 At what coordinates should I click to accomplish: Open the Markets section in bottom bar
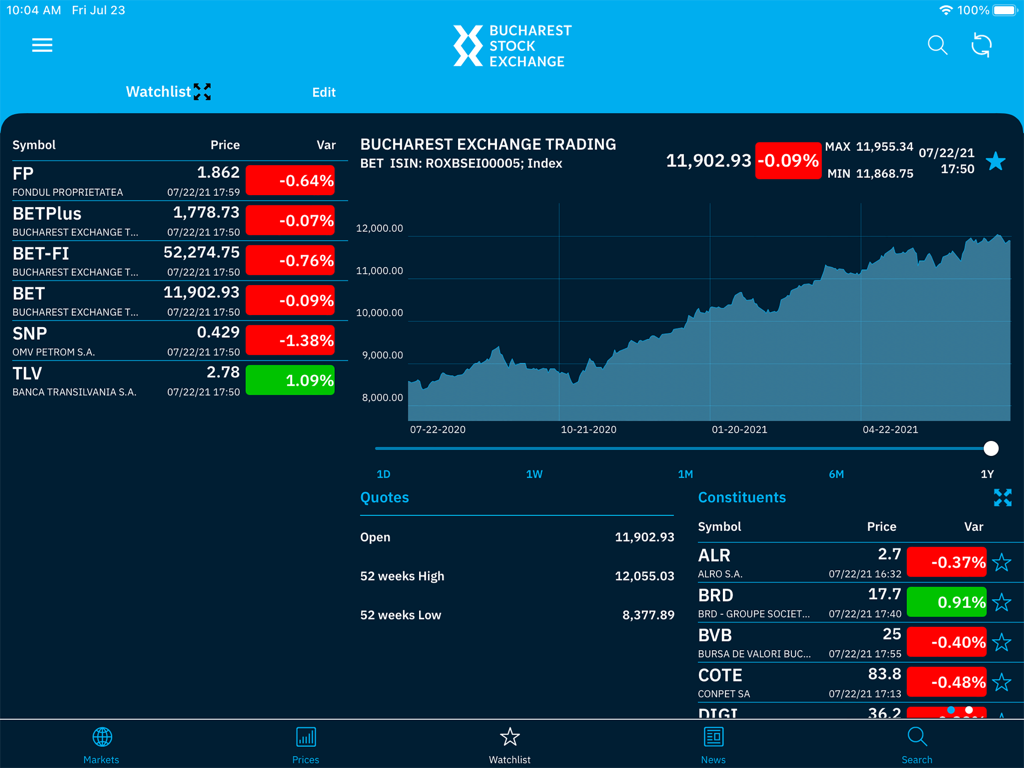coord(101,744)
